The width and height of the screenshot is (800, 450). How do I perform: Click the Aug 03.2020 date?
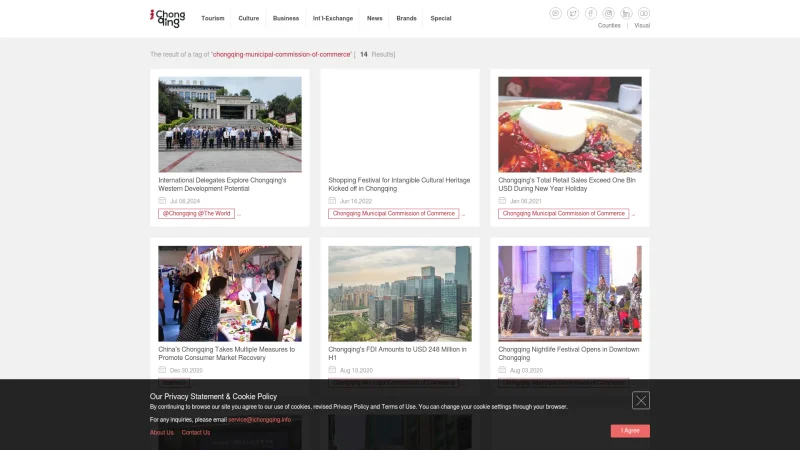[526, 370]
